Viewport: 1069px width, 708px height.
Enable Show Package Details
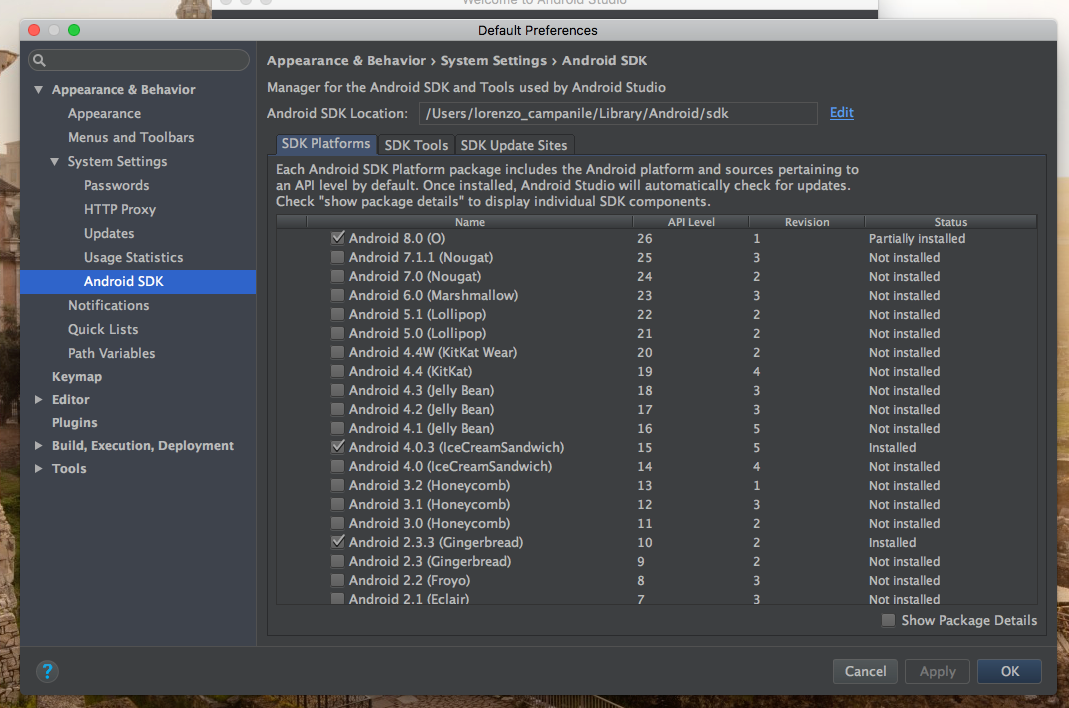coord(888,620)
